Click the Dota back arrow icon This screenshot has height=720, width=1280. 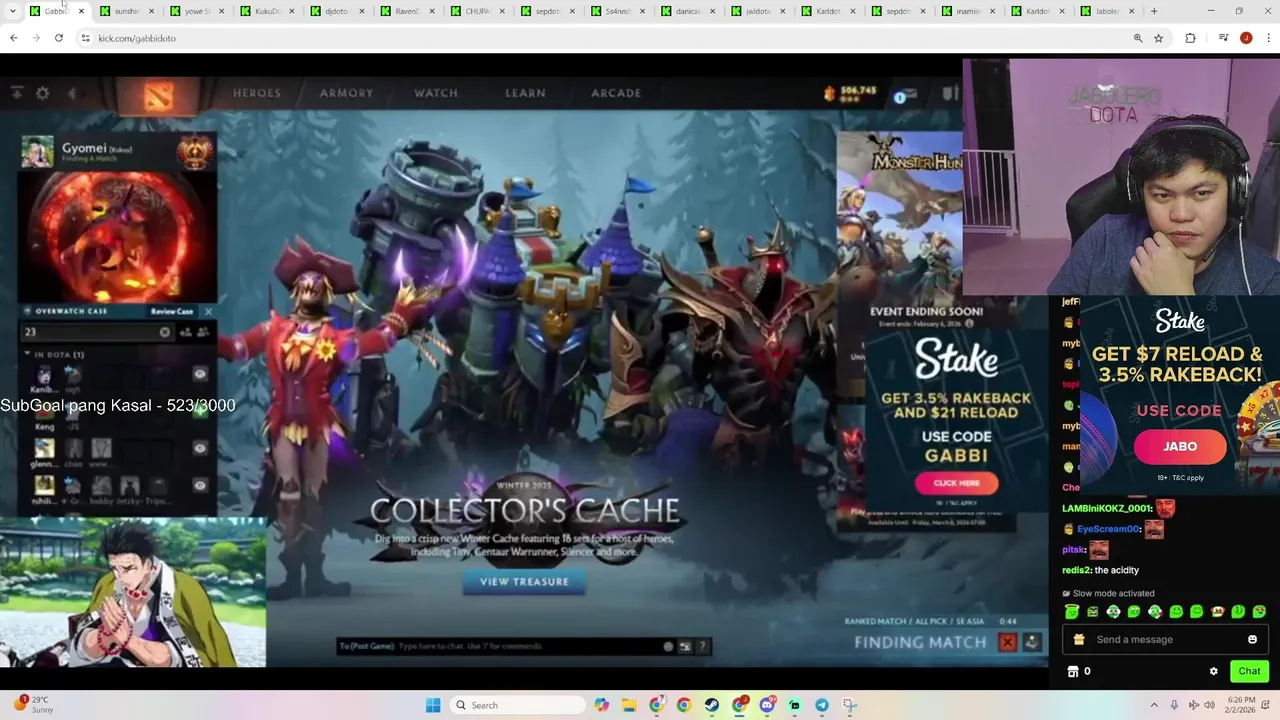tap(72, 93)
